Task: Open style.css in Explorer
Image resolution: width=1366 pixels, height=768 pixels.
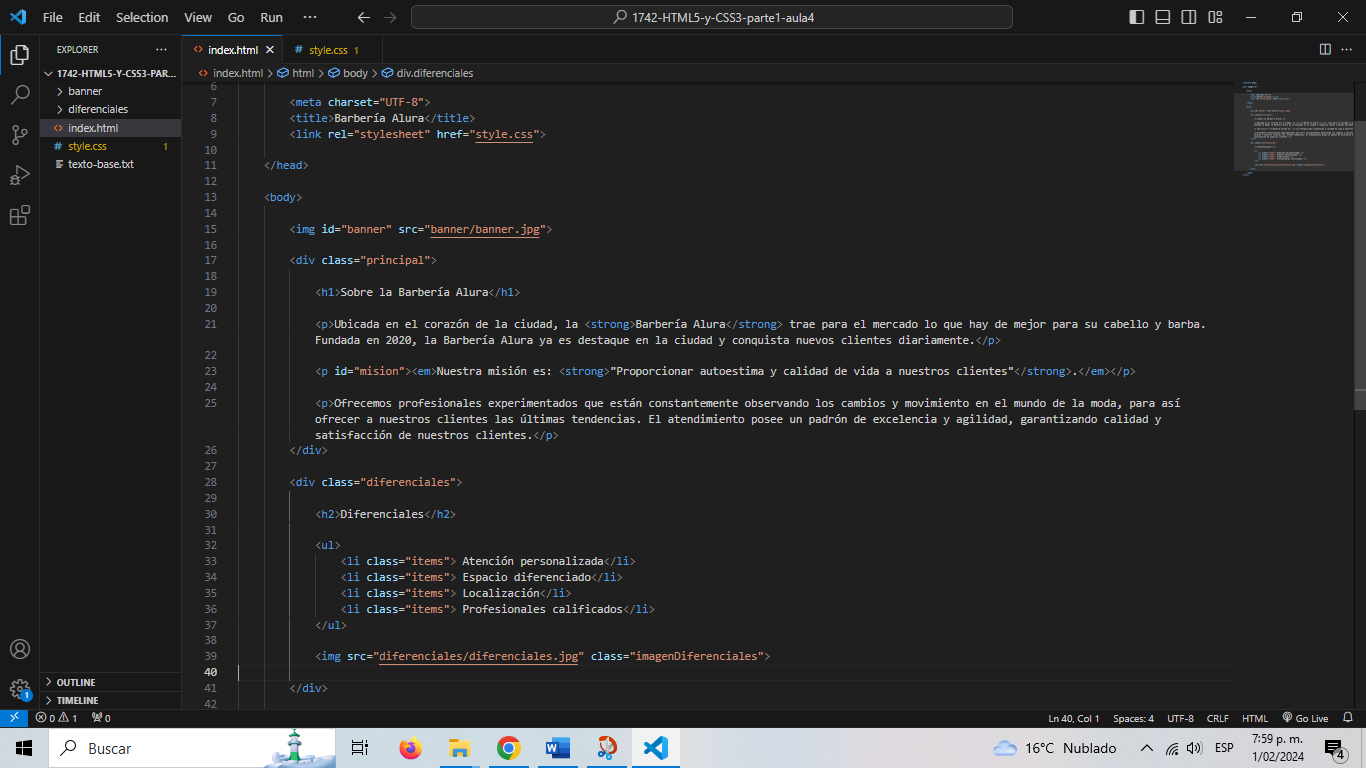Action: [110, 146]
